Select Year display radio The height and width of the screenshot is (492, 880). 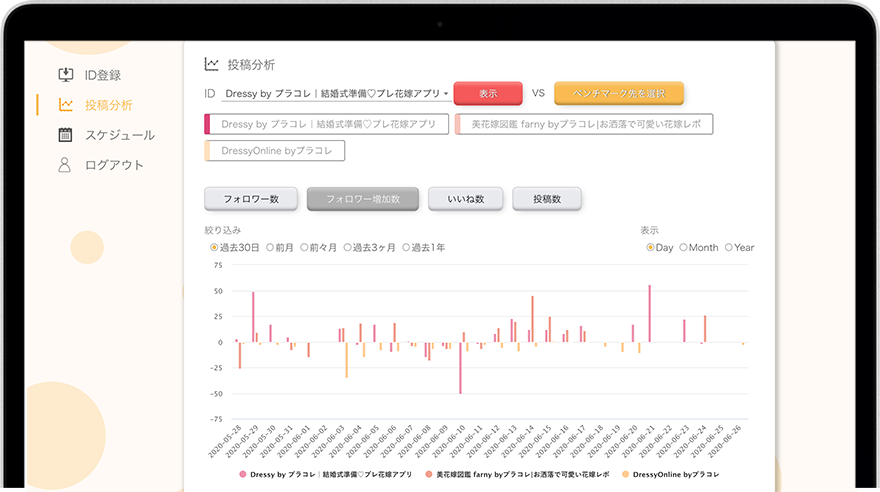728,247
